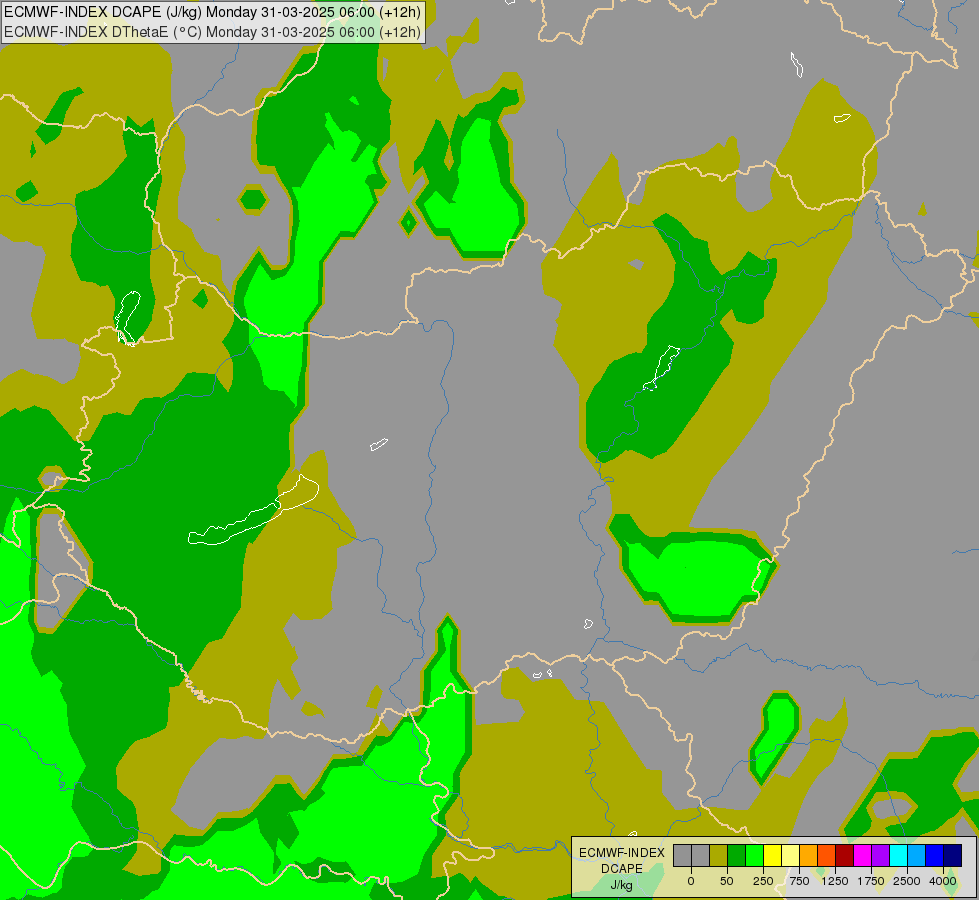Click the olive legend swatch between 0 and 50

(719, 855)
